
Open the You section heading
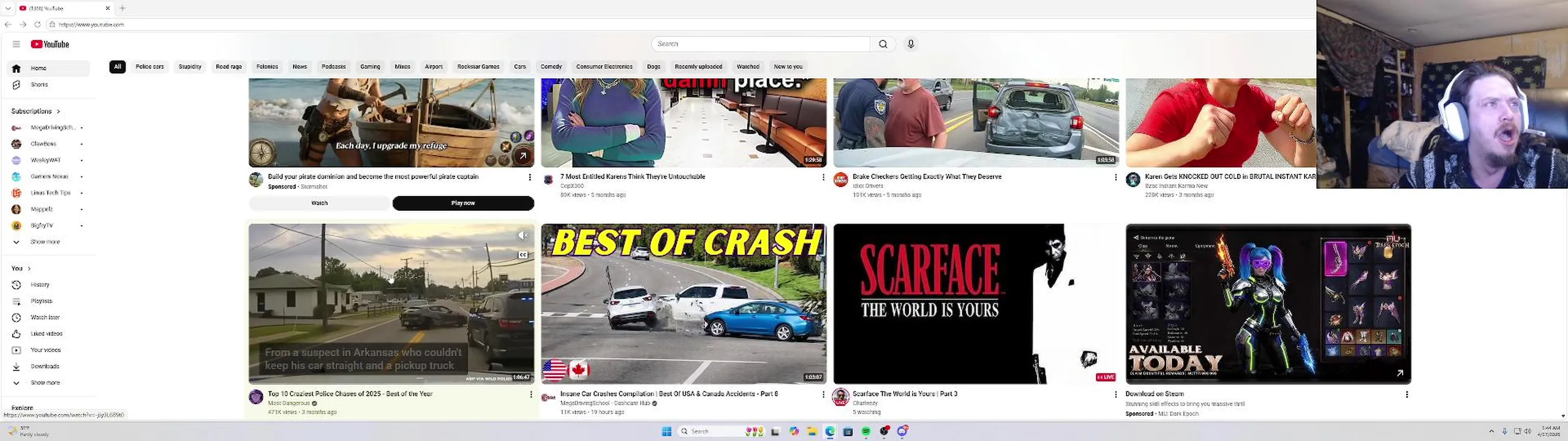coord(21,268)
